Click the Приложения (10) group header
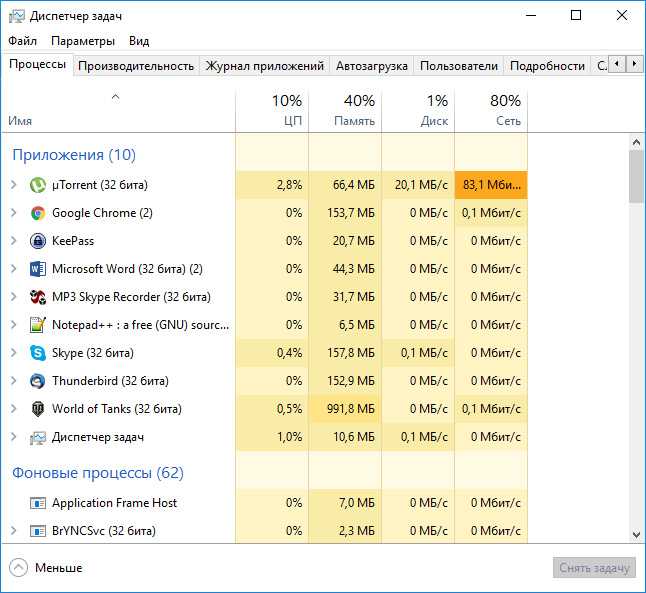The height and width of the screenshot is (593, 646). point(74,155)
